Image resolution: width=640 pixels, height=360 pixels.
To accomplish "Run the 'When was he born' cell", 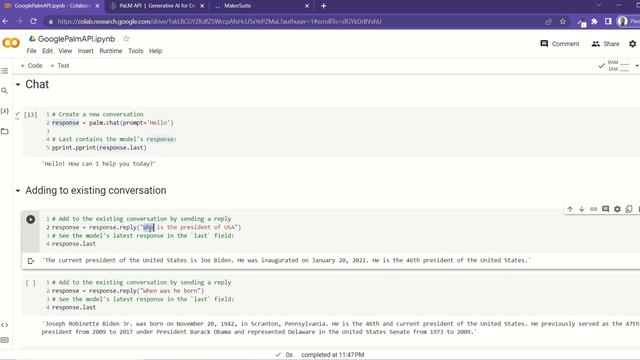I will (30, 283).
